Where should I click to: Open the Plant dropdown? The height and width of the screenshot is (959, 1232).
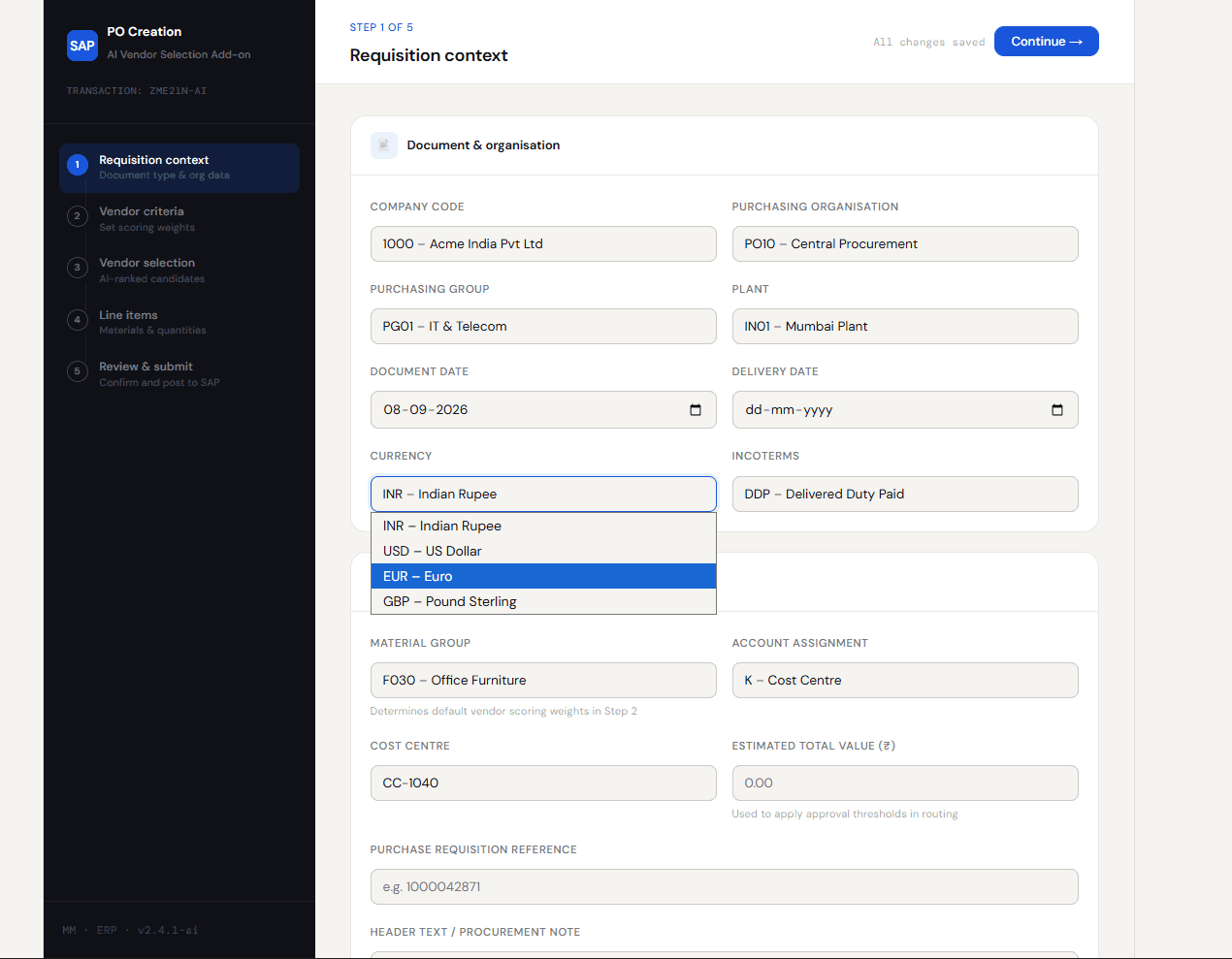905,327
